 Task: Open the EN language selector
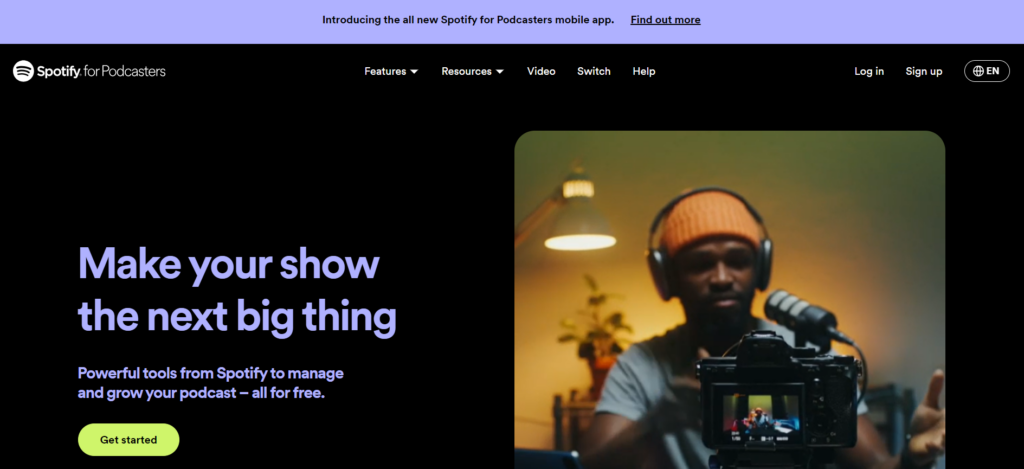tap(986, 71)
